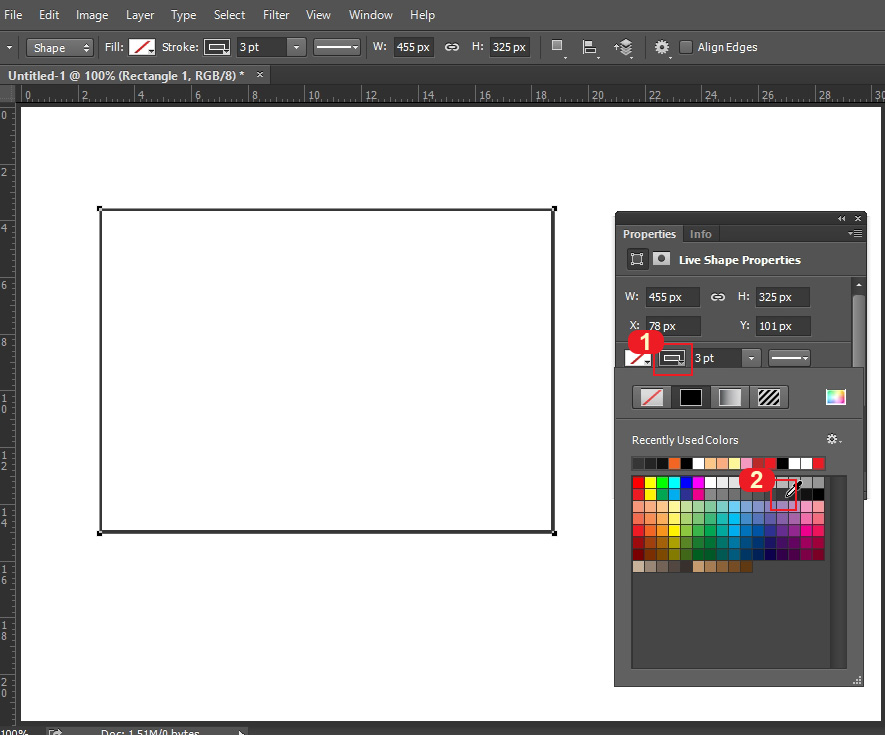This screenshot has width=885, height=735.
Task: Open the Path alignment icon
Action: click(x=590, y=47)
